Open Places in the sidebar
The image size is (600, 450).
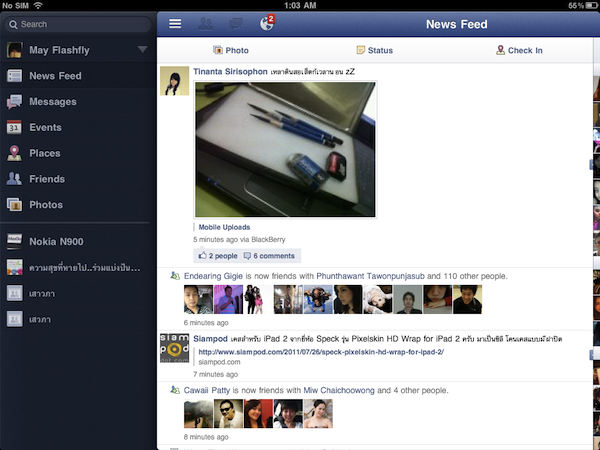click(x=44, y=154)
